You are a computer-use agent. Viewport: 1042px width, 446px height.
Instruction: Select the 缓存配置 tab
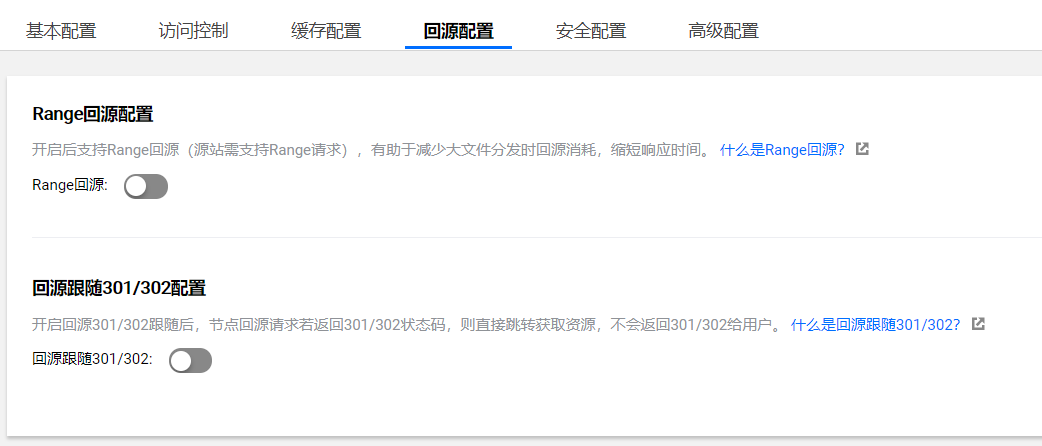point(326,31)
